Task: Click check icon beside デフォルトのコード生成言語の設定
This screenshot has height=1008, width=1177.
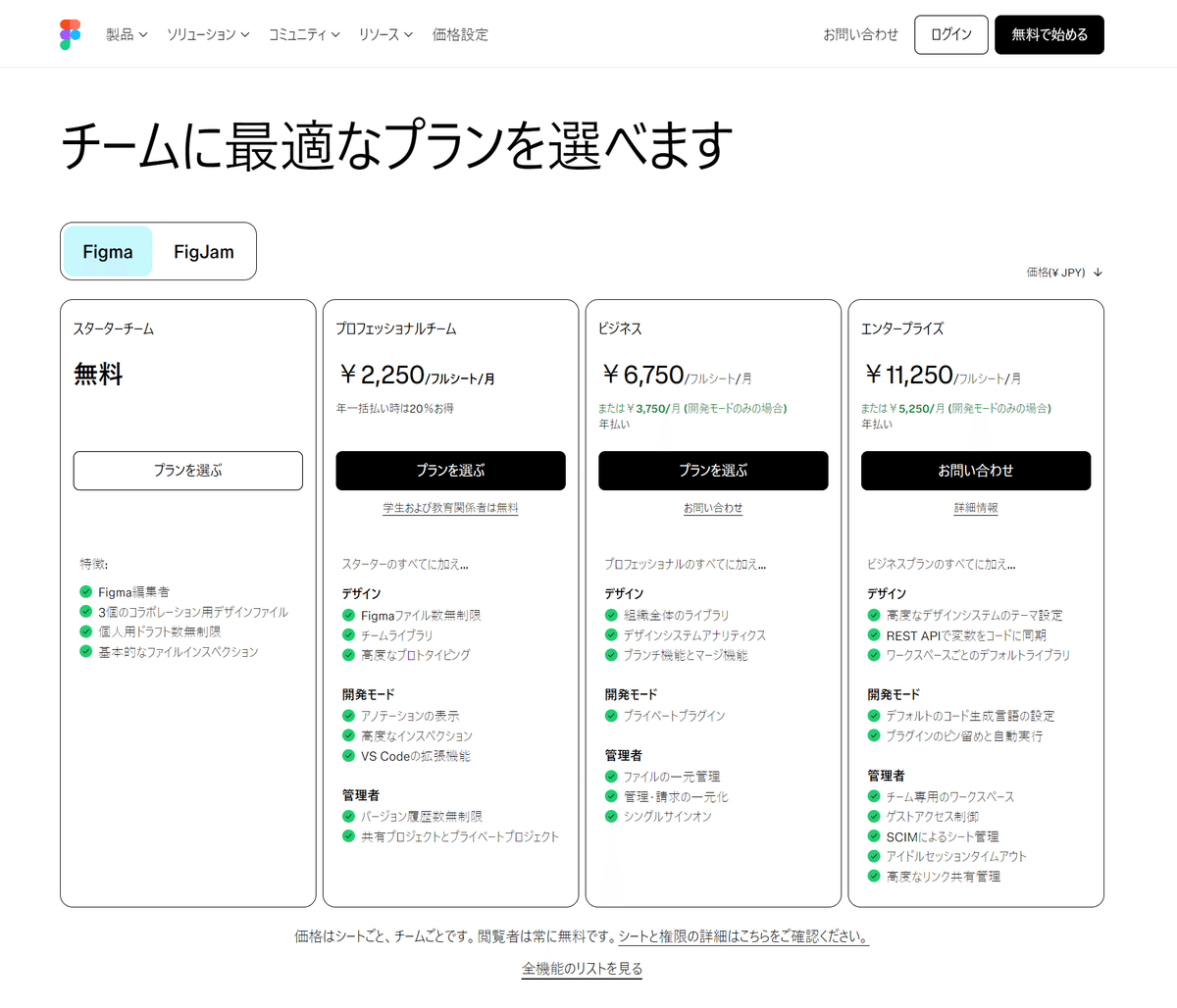Action: (x=874, y=716)
